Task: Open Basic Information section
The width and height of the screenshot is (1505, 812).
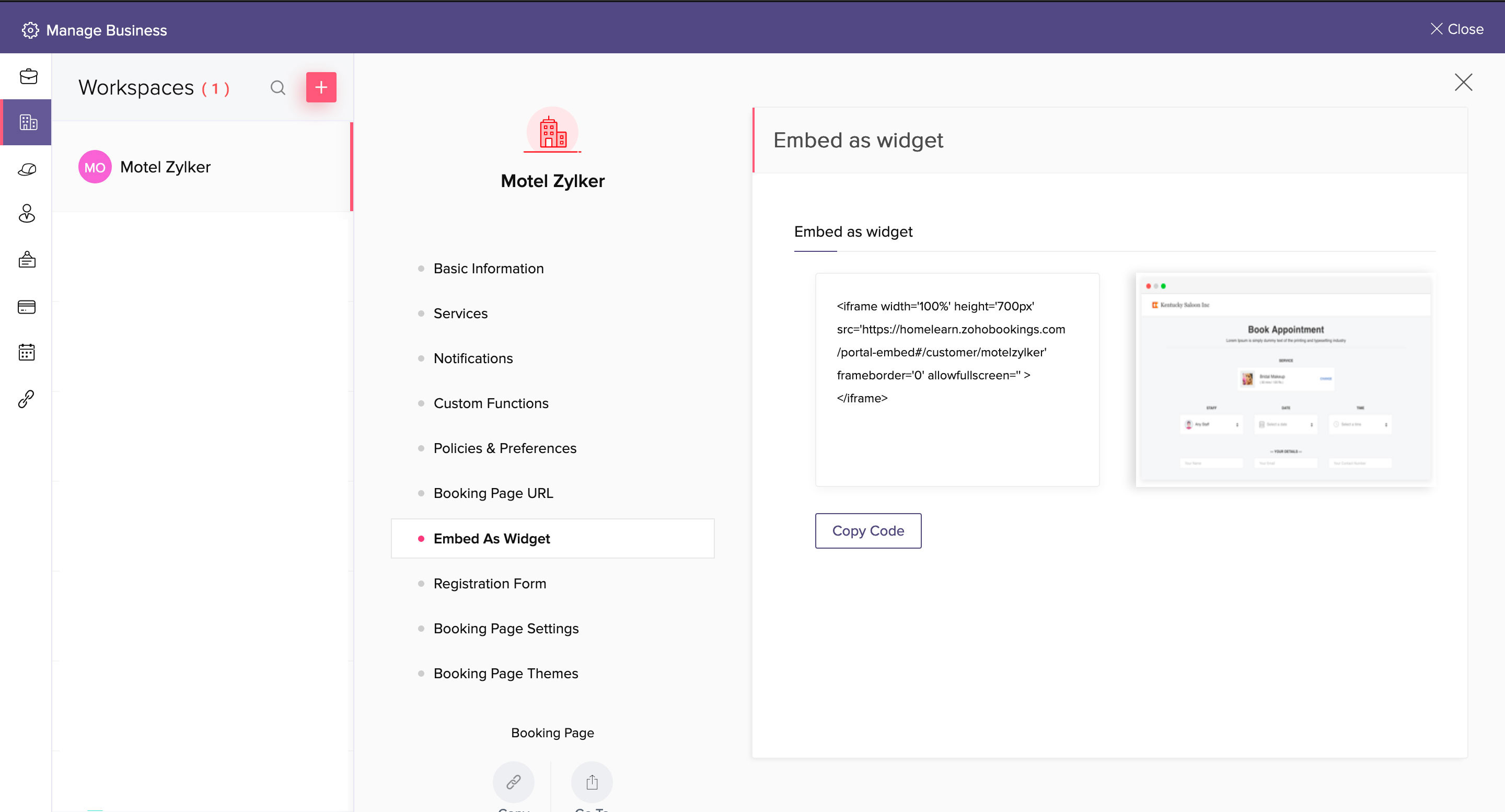Action: coord(488,268)
